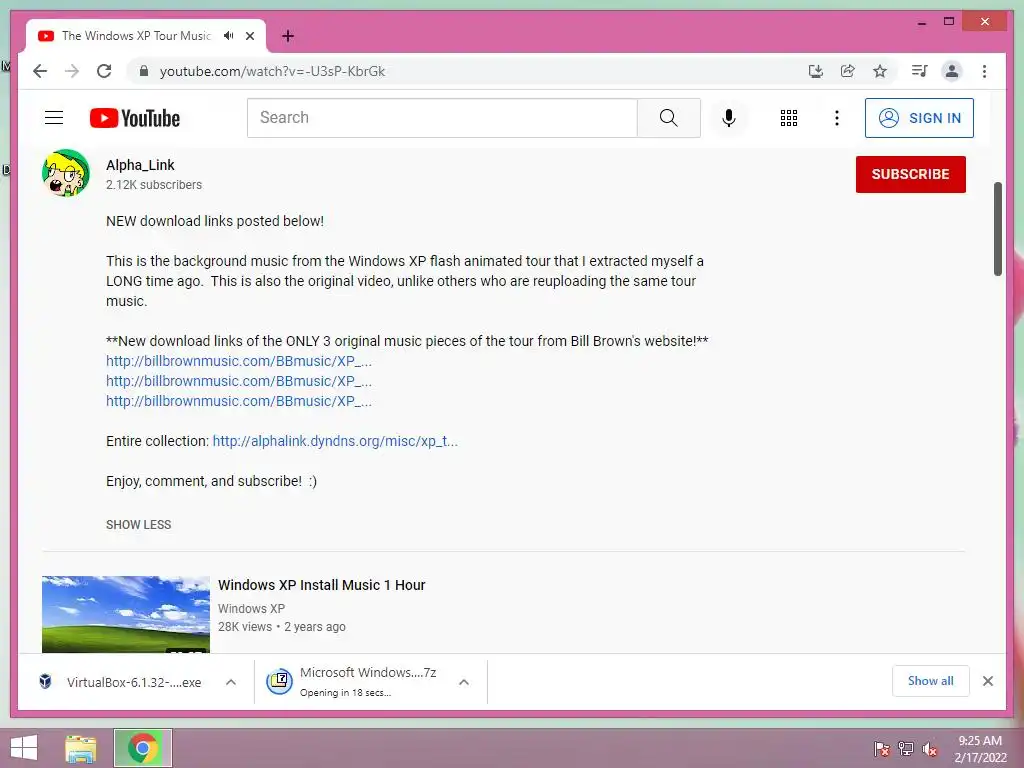
Task: Click the SIGN IN button
Action: click(919, 118)
